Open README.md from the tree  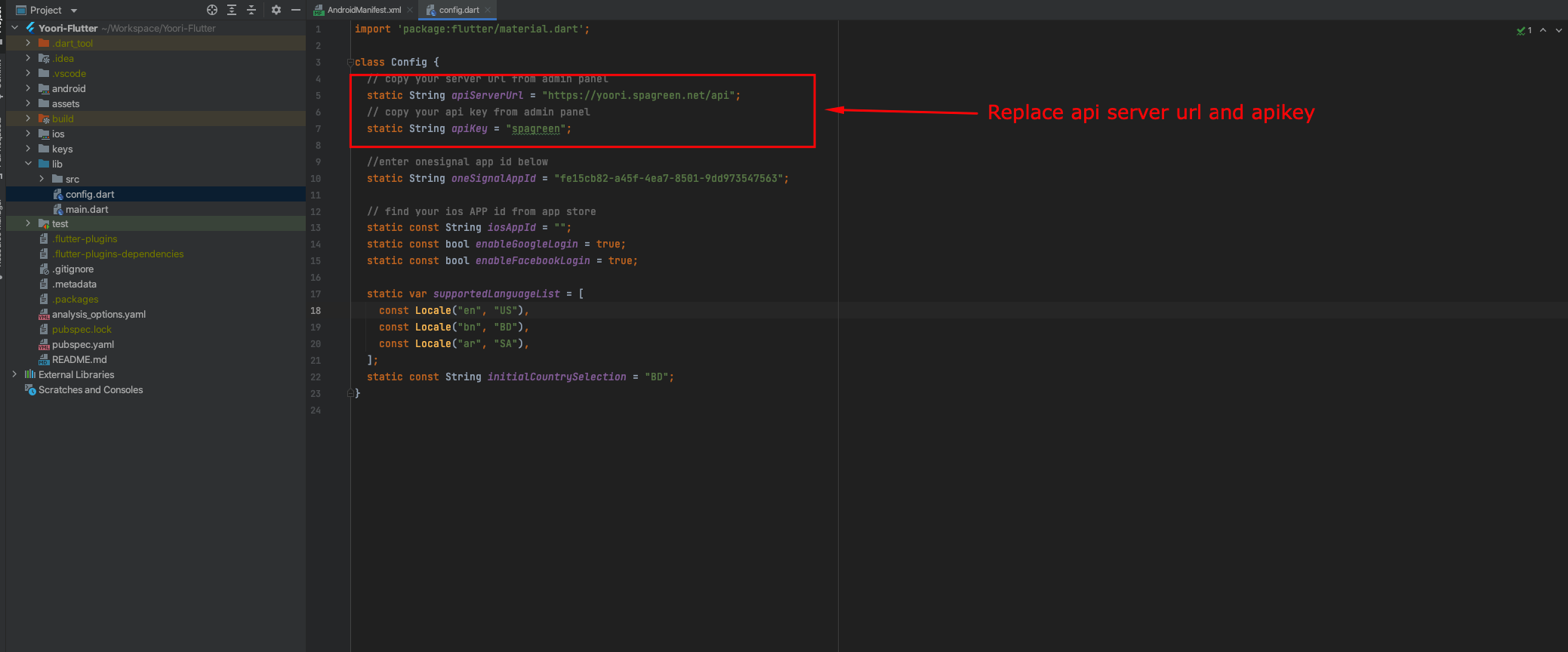(79, 359)
